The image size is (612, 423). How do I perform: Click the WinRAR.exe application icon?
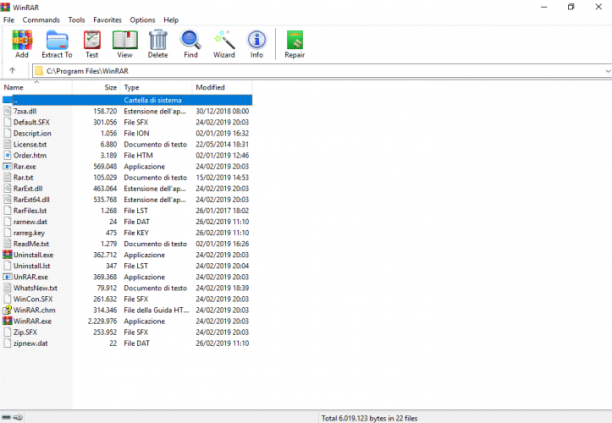7,321
